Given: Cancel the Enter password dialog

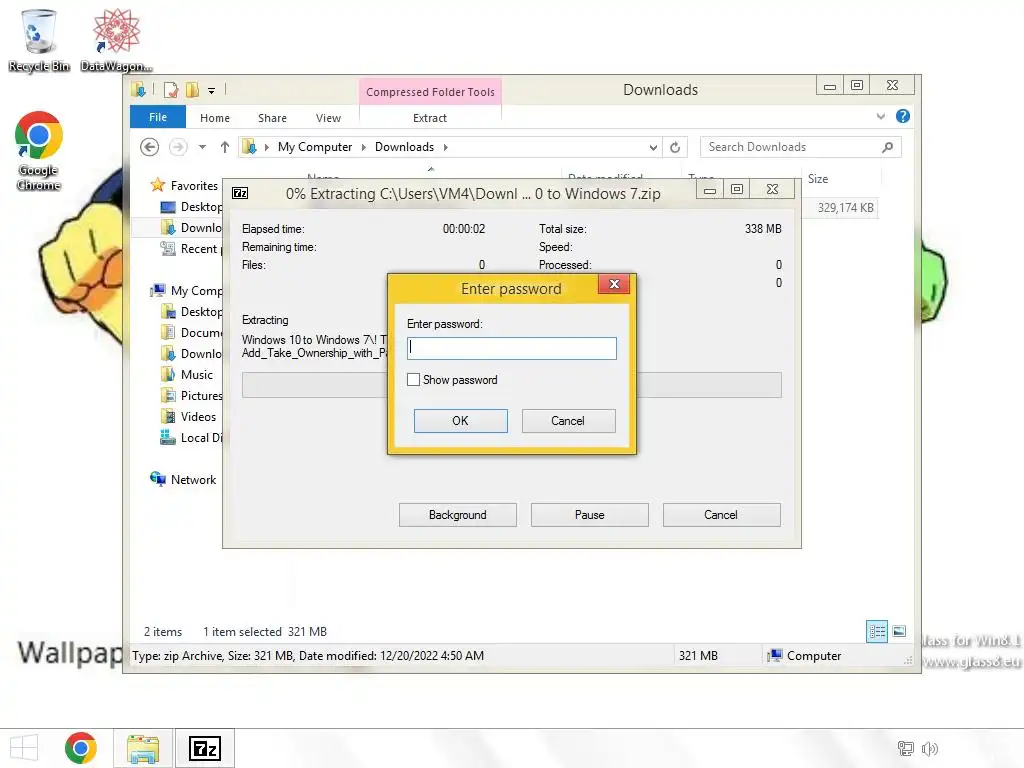Looking at the screenshot, I should click(568, 421).
